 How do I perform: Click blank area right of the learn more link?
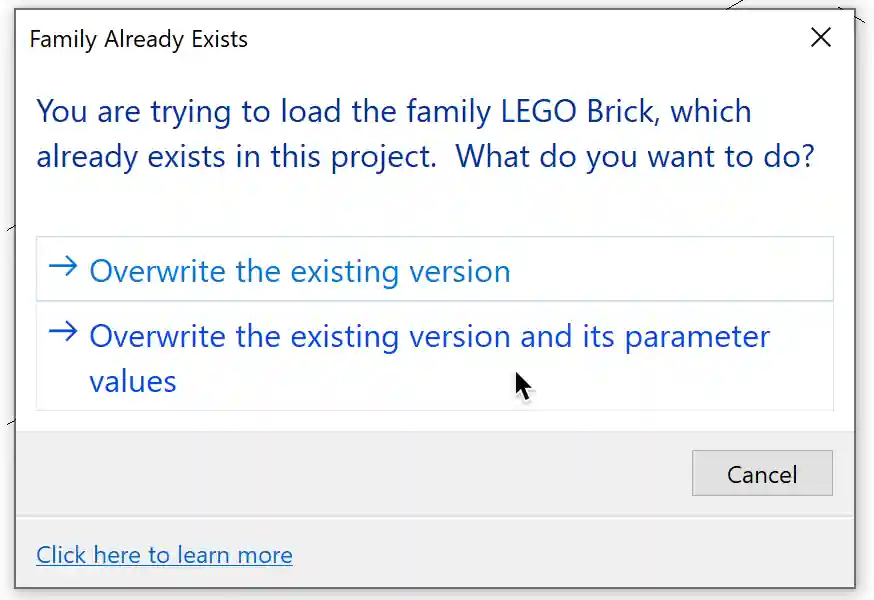(x=570, y=555)
